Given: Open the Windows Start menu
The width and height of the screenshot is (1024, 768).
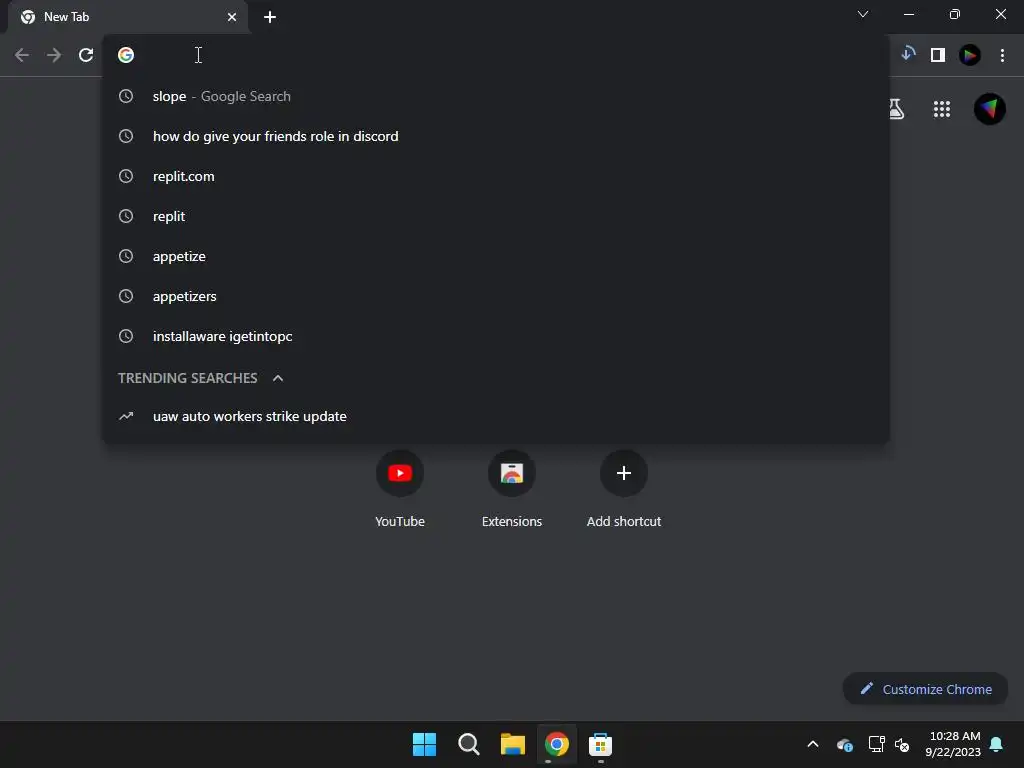Looking at the screenshot, I should pos(424,744).
